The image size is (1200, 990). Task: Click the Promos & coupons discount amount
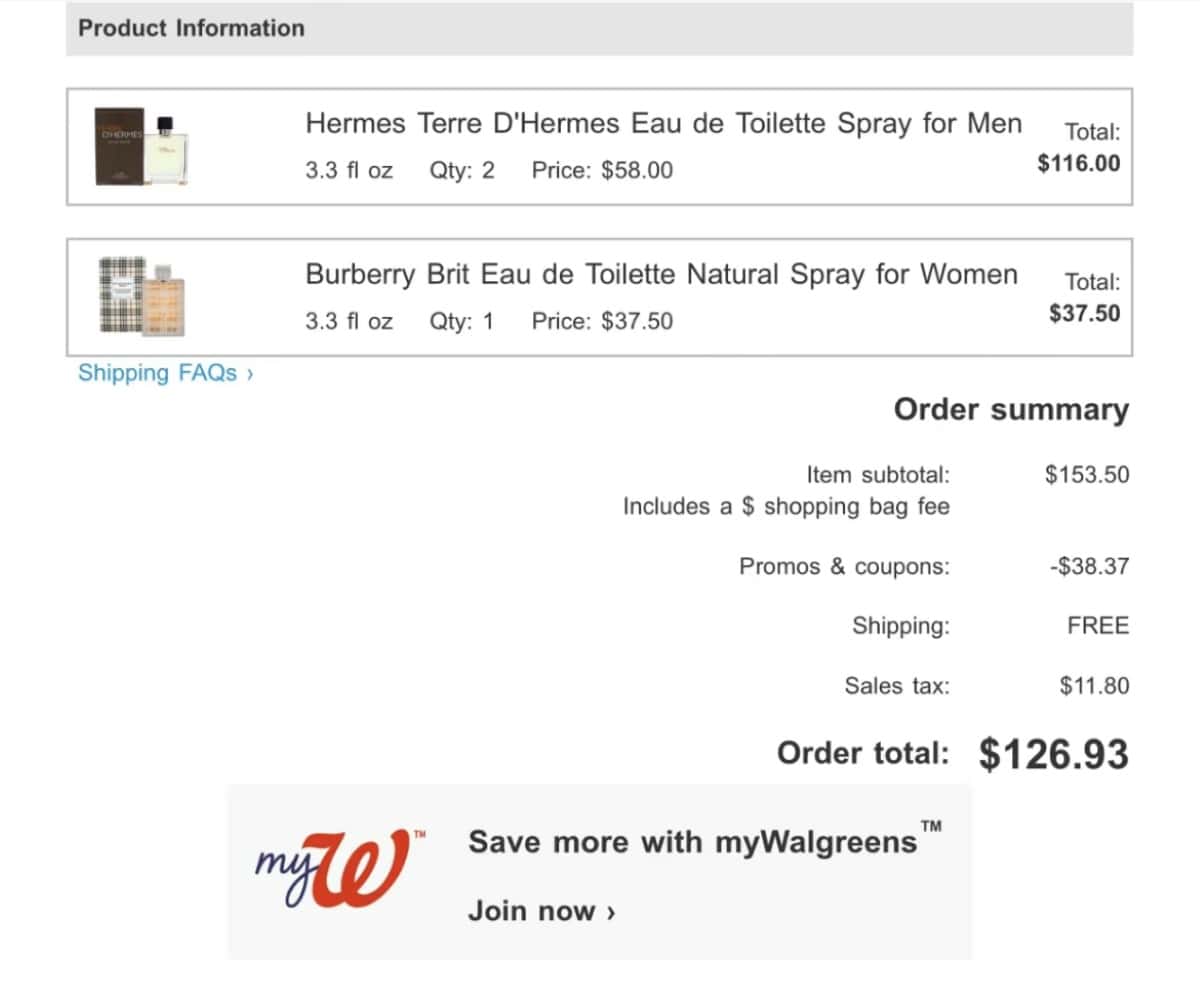[x=1089, y=566]
